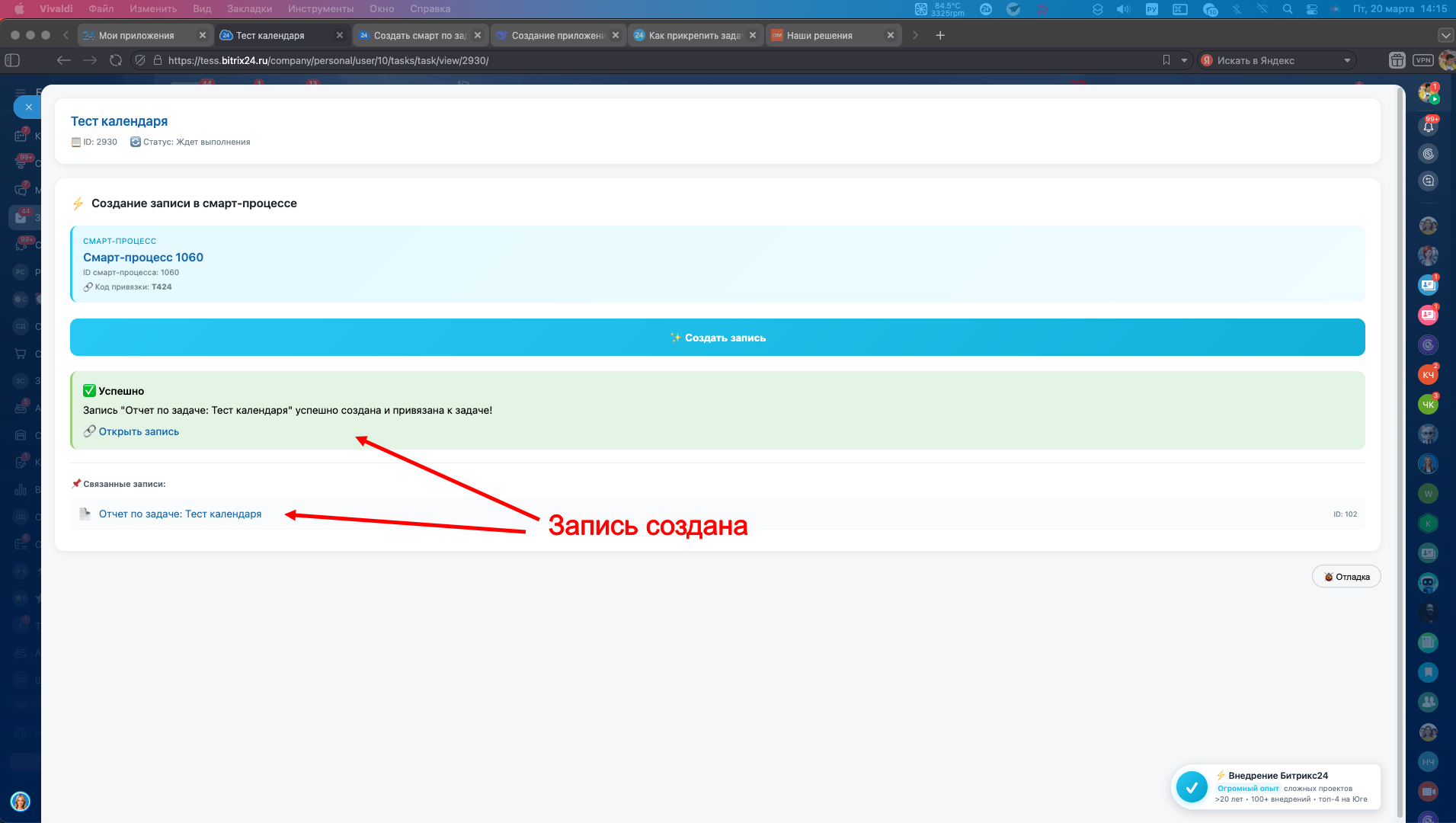This screenshot has height=823, width=1456.
Task: Close the 'Тест календаря' browser tab
Action: point(340,35)
